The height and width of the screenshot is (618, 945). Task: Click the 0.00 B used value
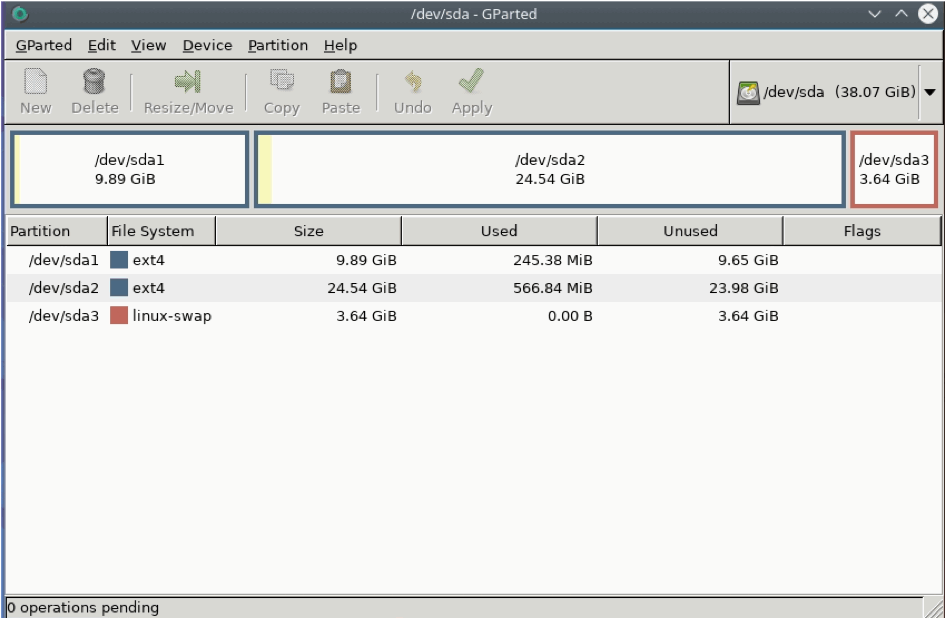(x=570, y=315)
